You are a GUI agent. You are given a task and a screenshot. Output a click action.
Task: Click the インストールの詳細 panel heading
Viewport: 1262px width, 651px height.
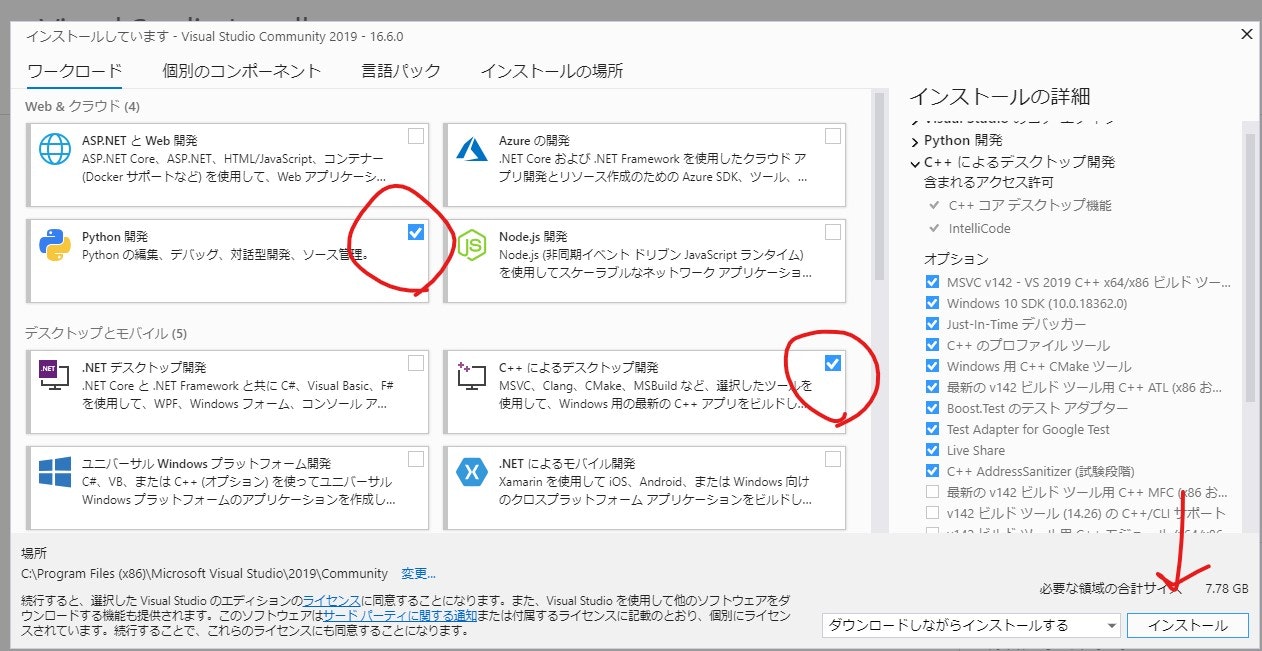[999, 97]
